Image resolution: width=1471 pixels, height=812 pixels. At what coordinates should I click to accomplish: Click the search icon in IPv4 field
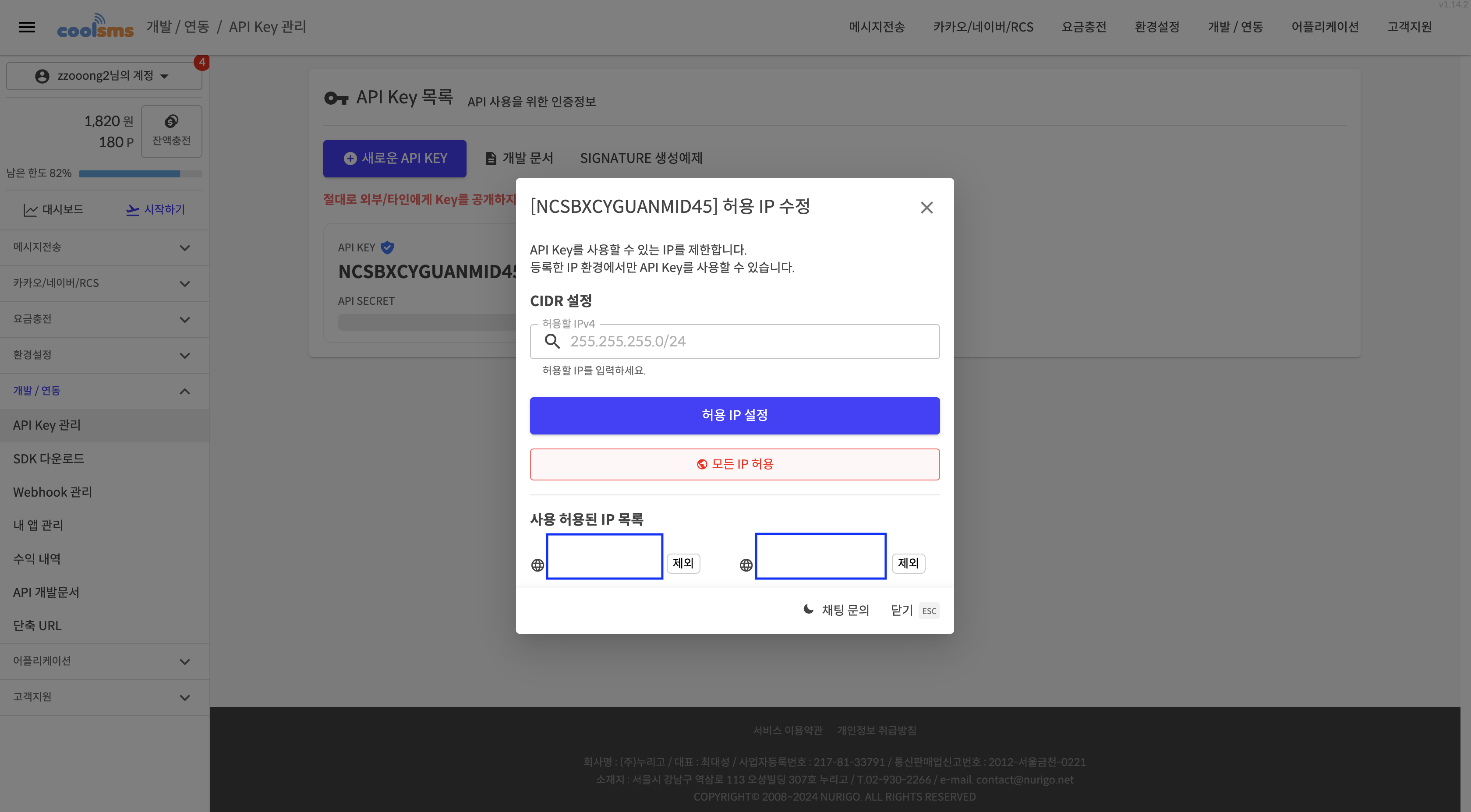pos(552,342)
